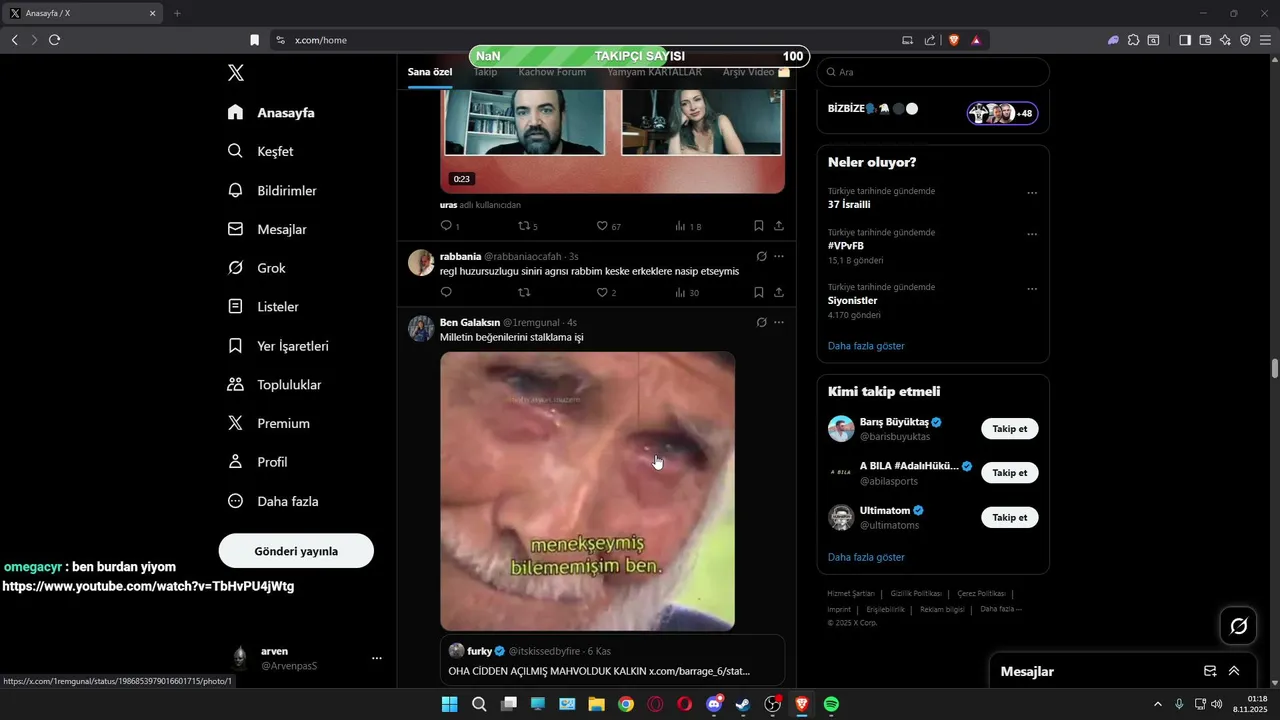The height and width of the screenshot is (720, 1280).
Task: Open Bildirimler notifications
Action: (x=272, y=191)
